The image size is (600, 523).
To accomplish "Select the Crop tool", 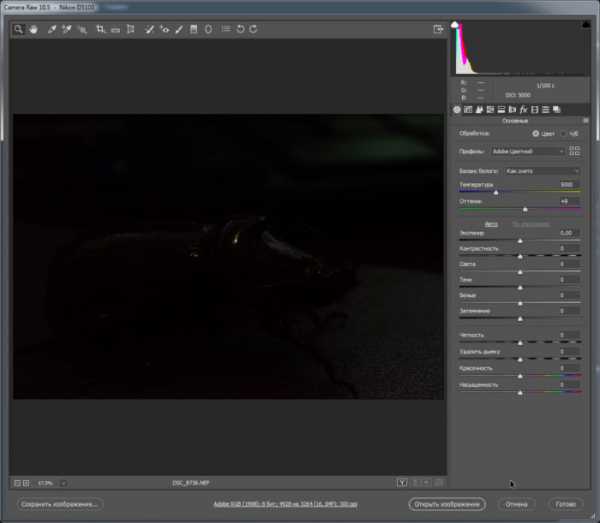I will coord(101,30).
